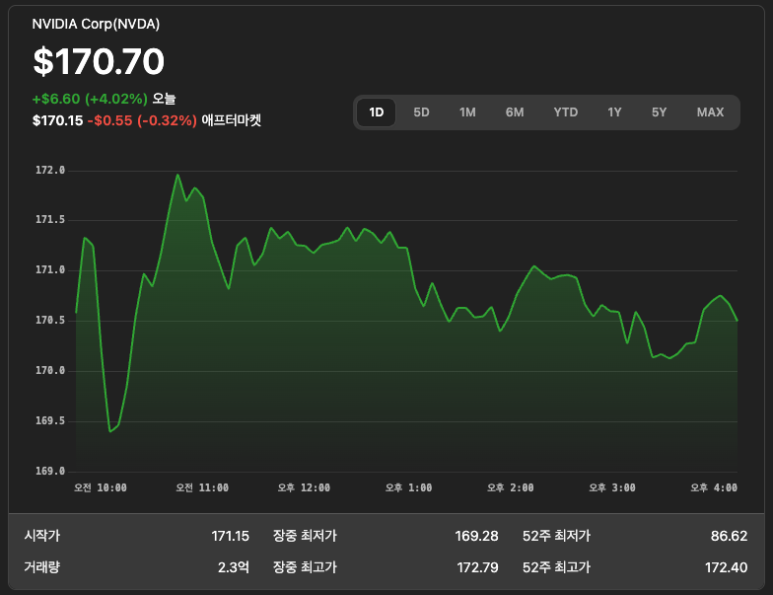Click the 장중 최고가 value 172.79
This screenshot has height=595, width=773.
coord(477,567)
